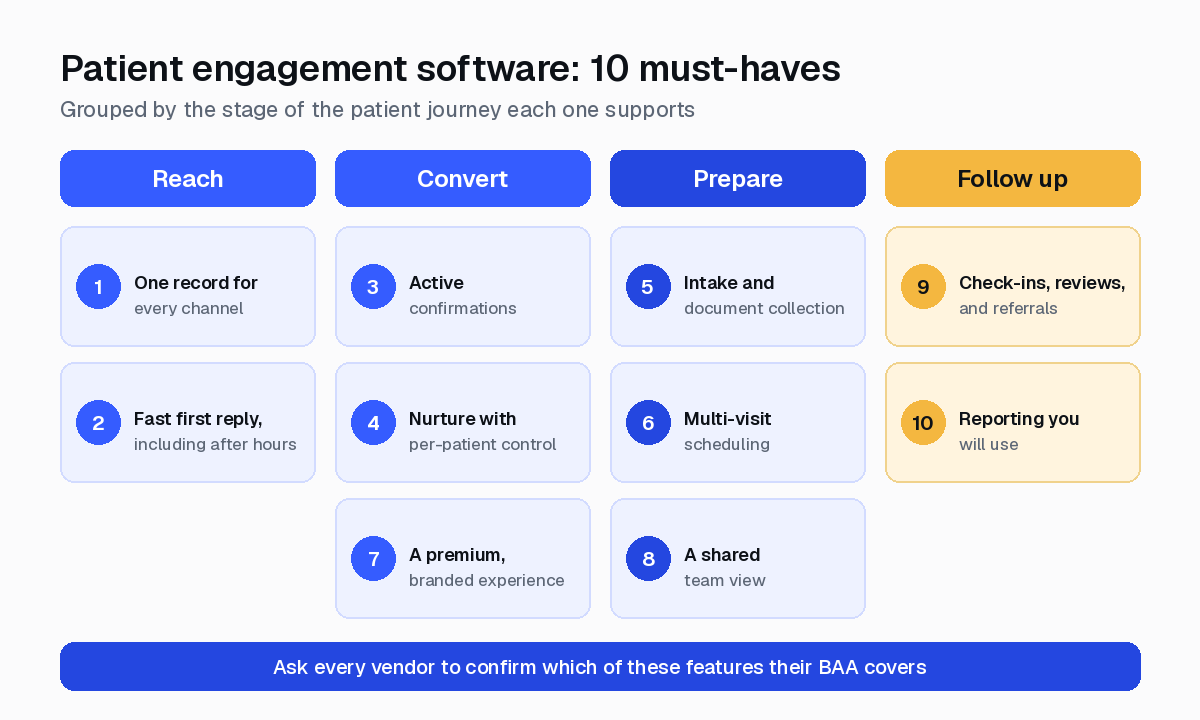Click the "A premium," heading
Viewport: 1200px width, 720px height.
click(x=457, y=555)
